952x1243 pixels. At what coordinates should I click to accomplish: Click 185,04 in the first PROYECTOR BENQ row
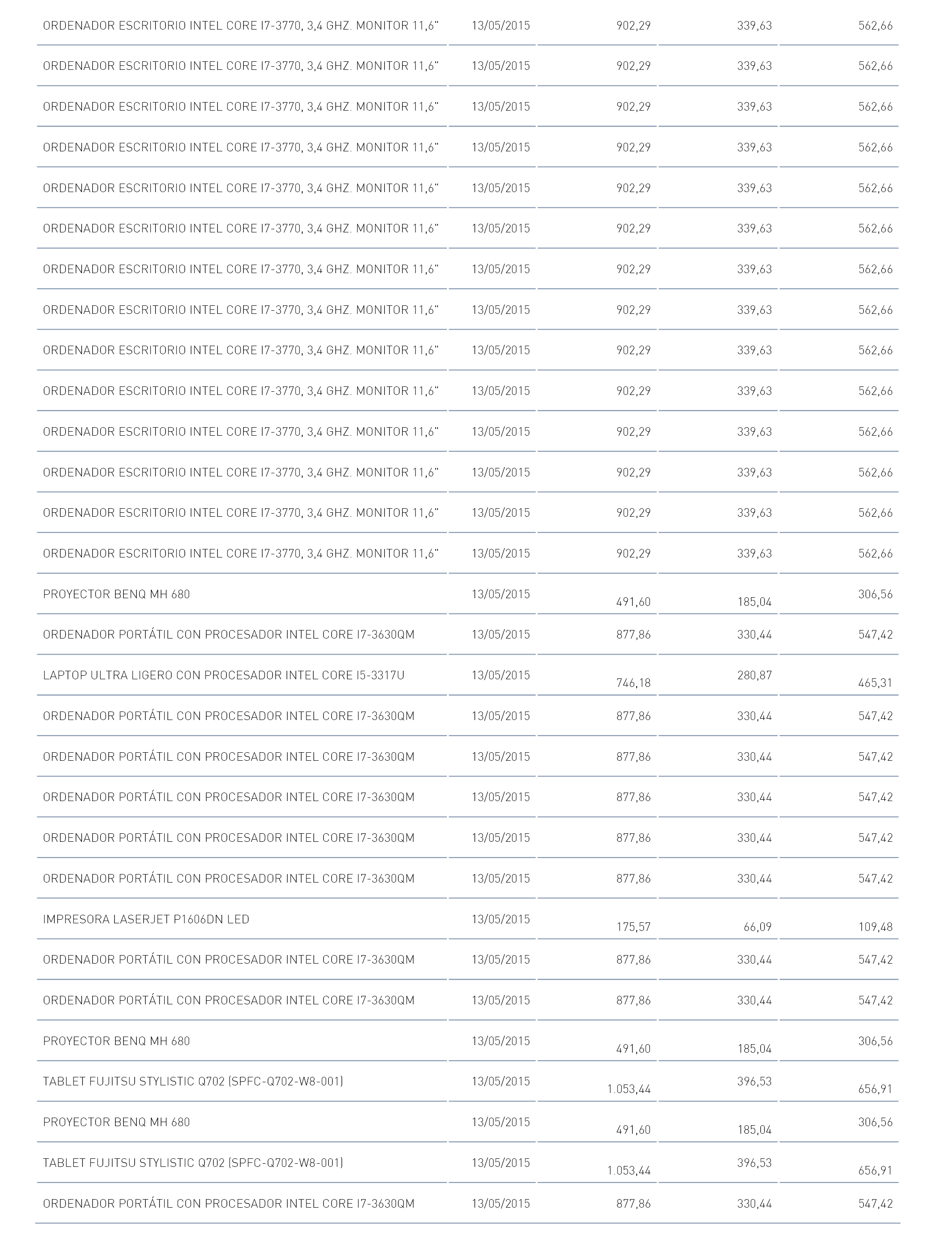[754, 602]
